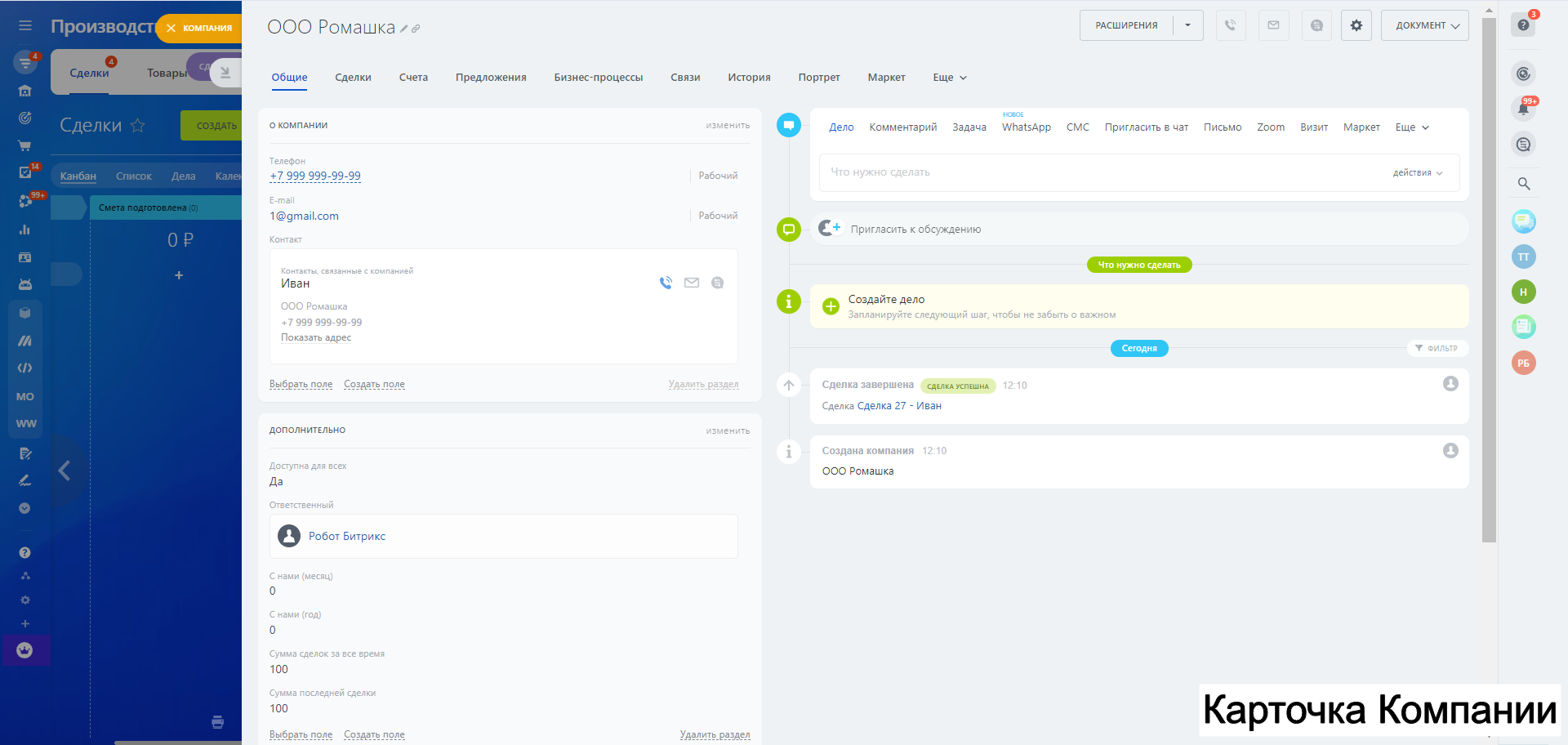The height and width of the screenshot is (745, 1568).
Task: Click the settings gear icon in header
Action: 1356,25
